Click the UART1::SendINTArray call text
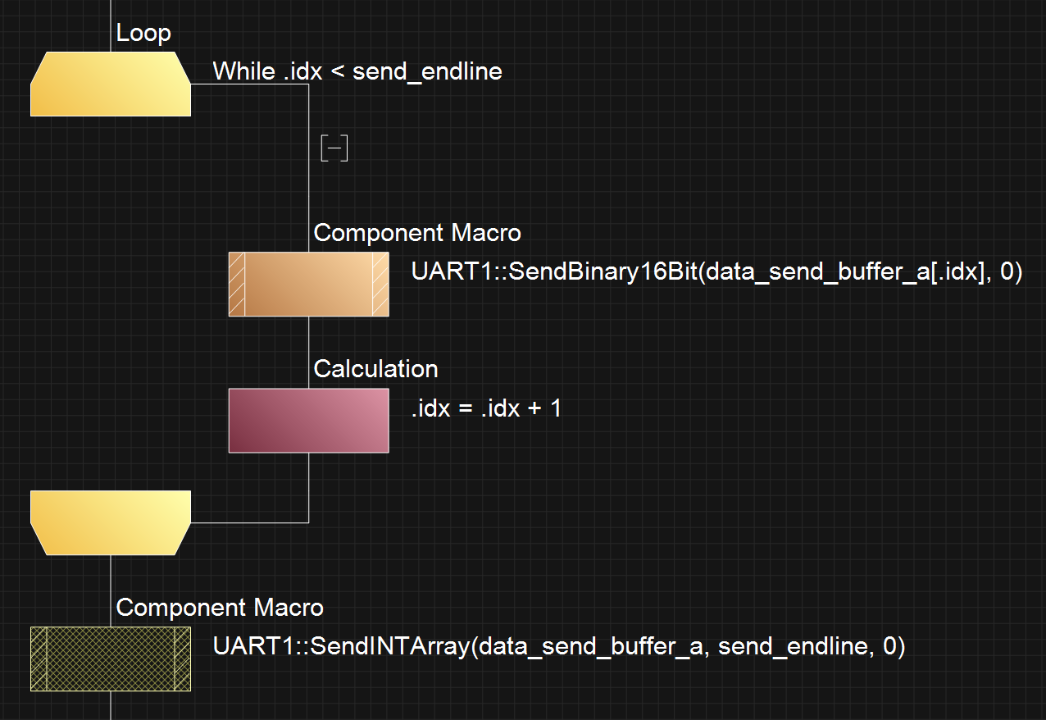This screenshot has width=1046, height=720. click(558, 646)
